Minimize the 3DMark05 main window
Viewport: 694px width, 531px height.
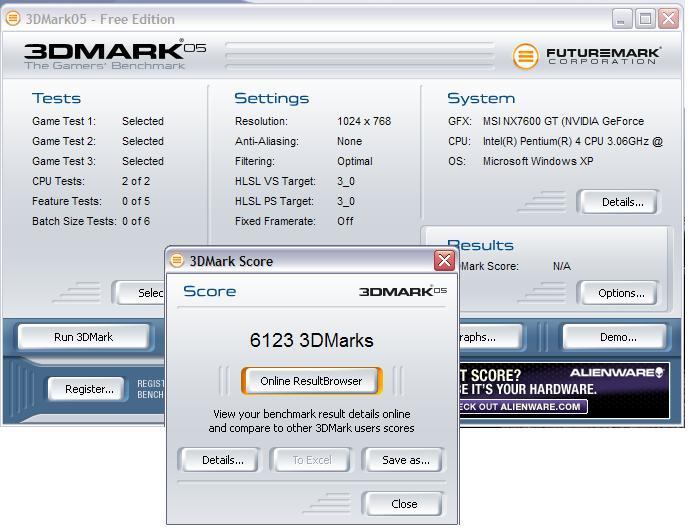(x=621, y=19)
